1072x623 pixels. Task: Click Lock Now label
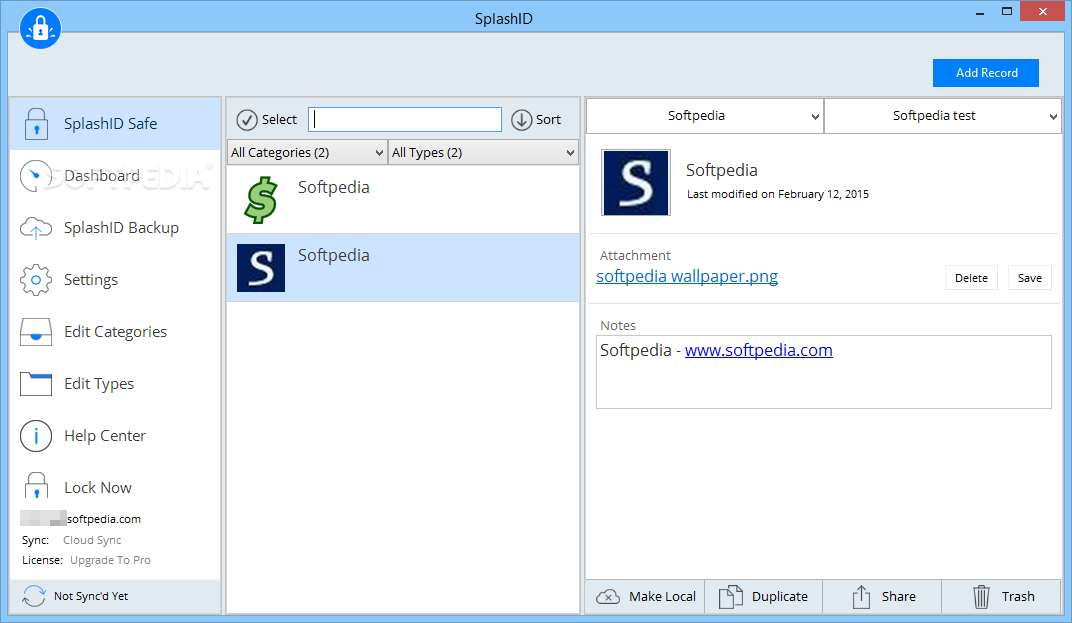pyautogui.click(x=98, y=488)
